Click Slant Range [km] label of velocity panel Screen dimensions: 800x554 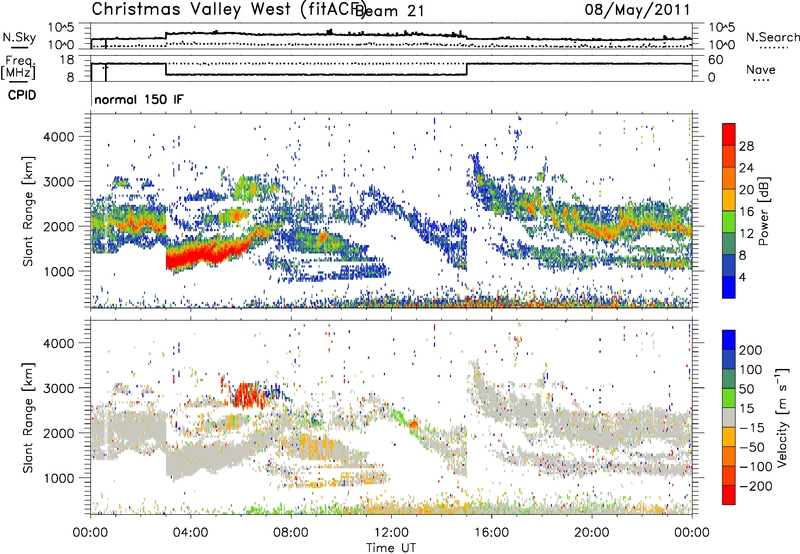(28, 417)
